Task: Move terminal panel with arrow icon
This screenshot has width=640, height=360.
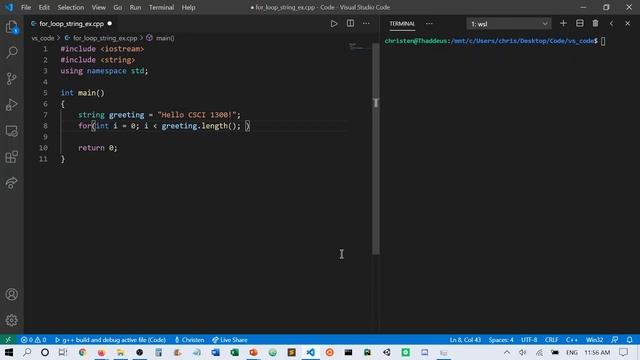Action: coord(611,24)
